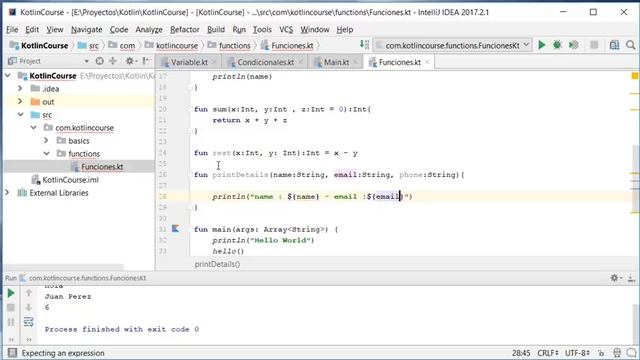
Task: Open run configuration dropdown FuncionesKt
Action: click(453, 45)
